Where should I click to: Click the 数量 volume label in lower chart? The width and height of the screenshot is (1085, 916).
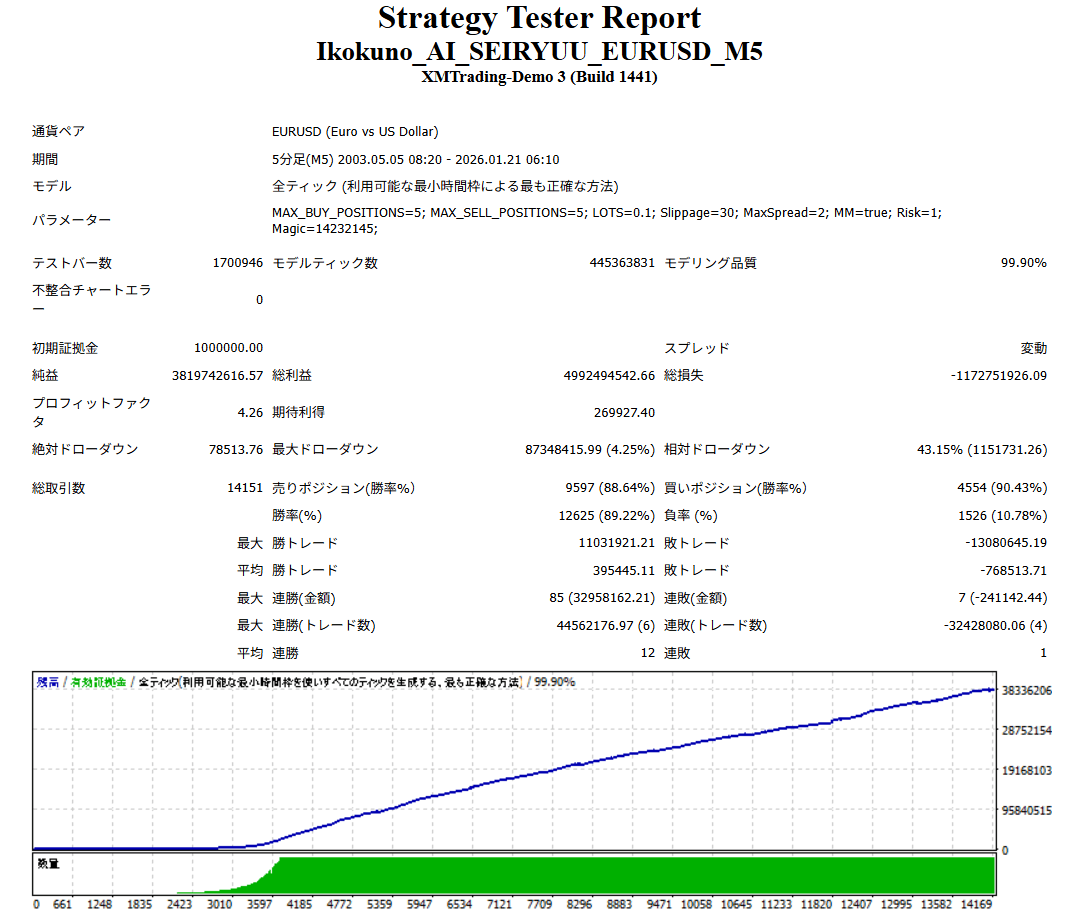48,863
